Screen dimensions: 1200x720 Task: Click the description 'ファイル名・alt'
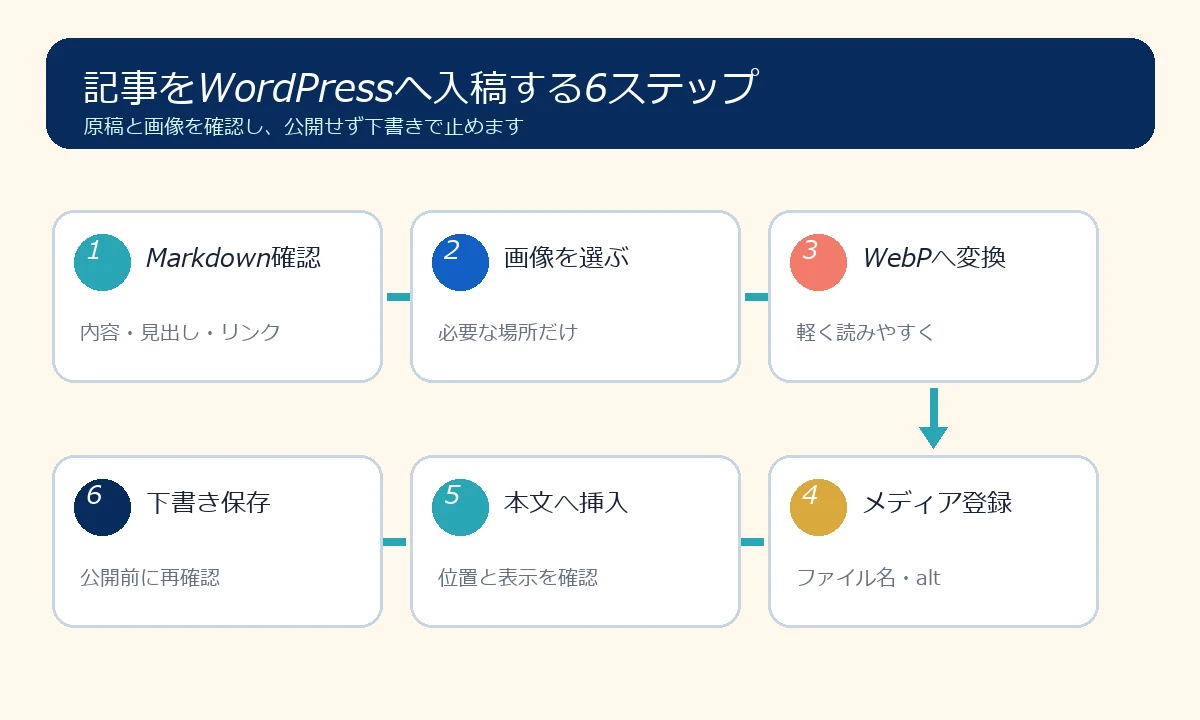point(868,577)
